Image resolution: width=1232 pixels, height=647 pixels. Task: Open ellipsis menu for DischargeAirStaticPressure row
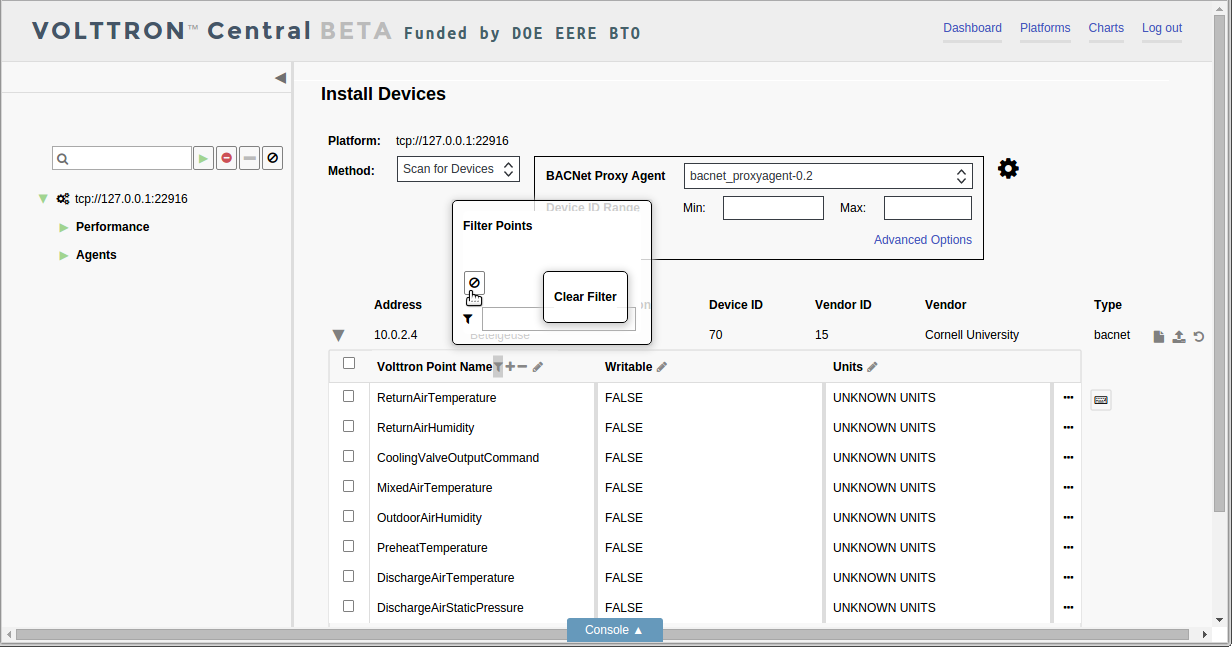click(x=1068, y=608)
